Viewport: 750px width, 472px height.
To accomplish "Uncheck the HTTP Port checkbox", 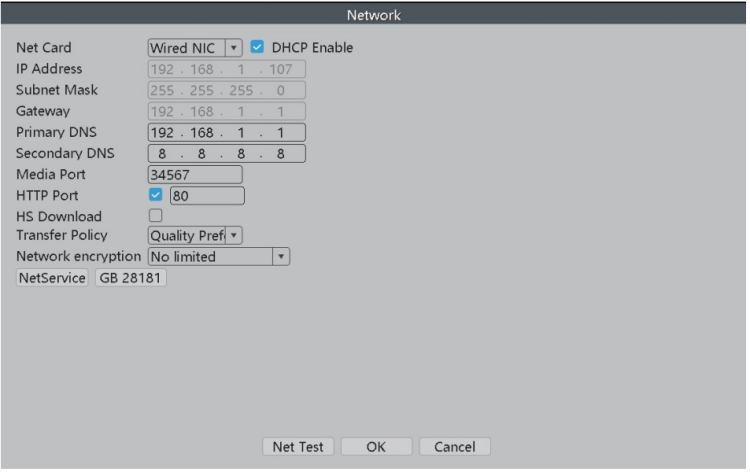I will (156, 196).
